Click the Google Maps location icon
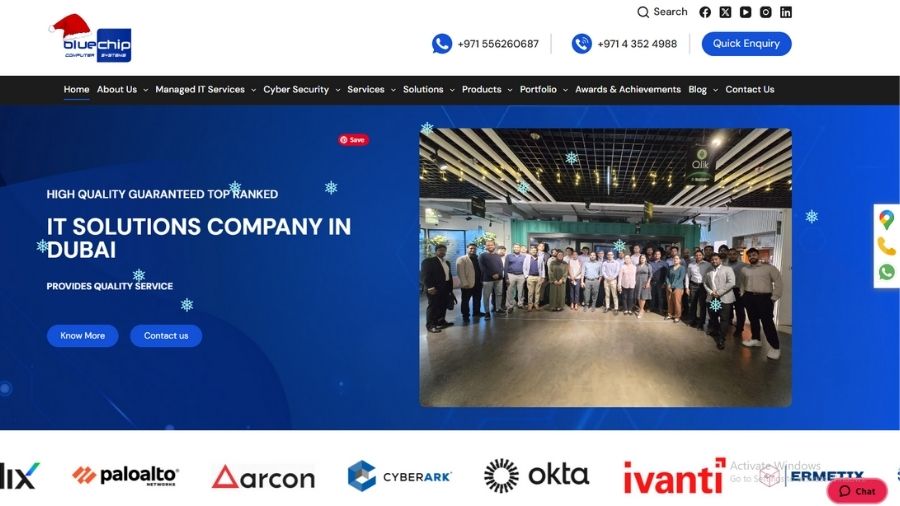 tap(886, 219)
